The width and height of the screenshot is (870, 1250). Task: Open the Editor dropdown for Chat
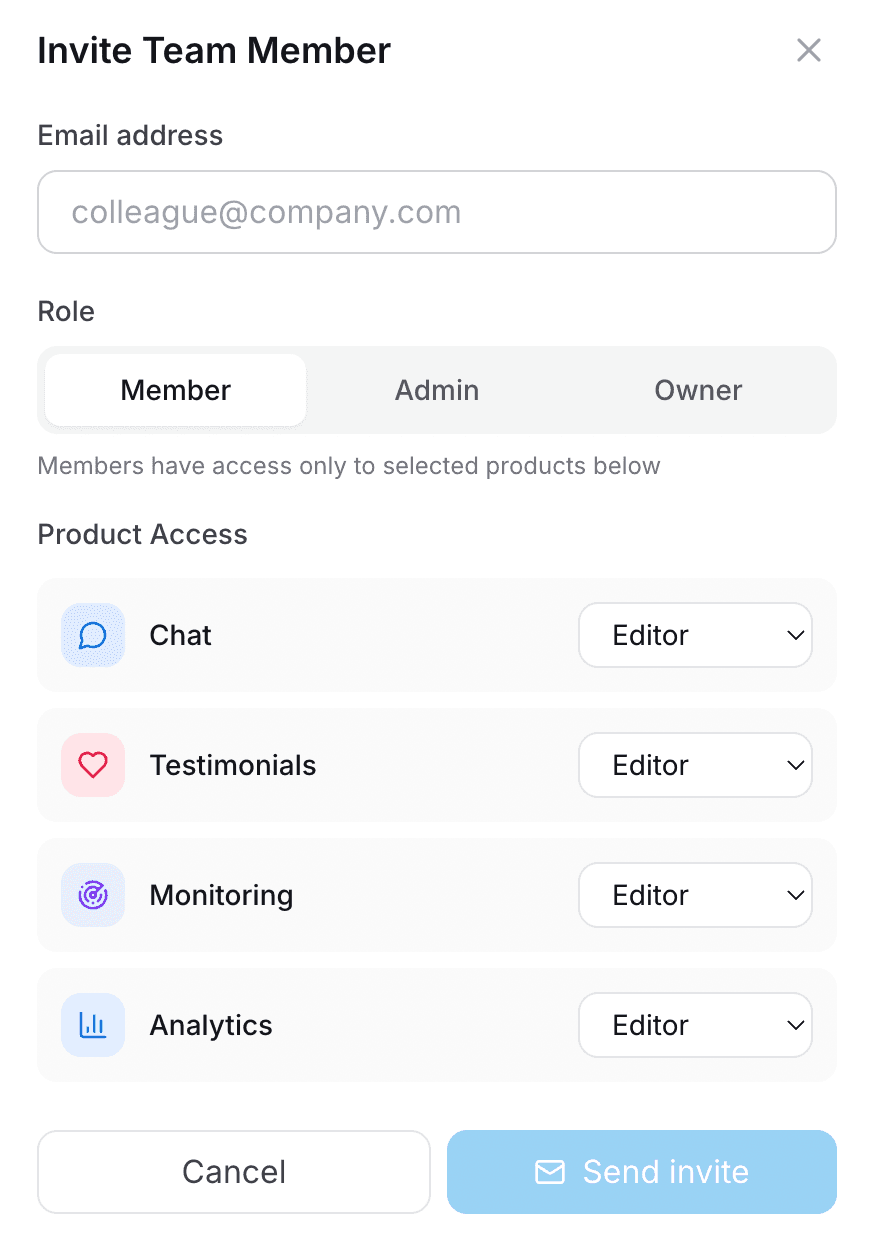click(695, 635)
